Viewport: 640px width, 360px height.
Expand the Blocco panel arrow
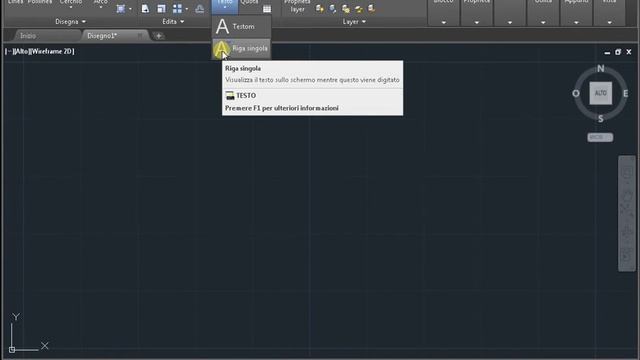(444, 22)
